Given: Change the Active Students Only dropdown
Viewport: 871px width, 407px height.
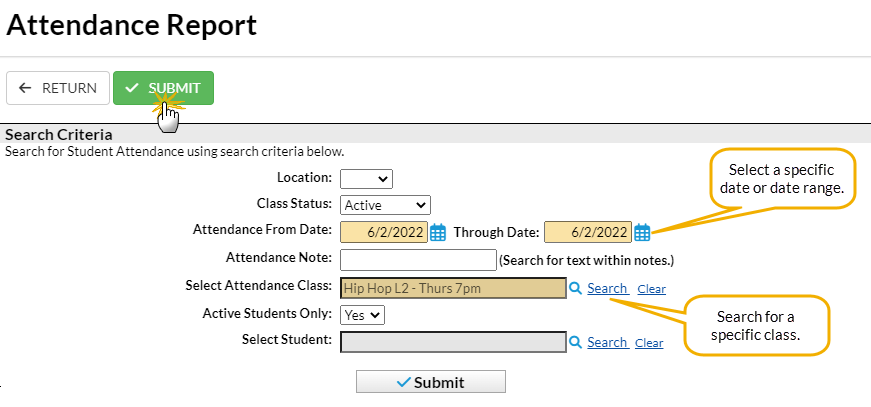Looking at the screenshot, I should pyautogui.click(x=362, y=314).
